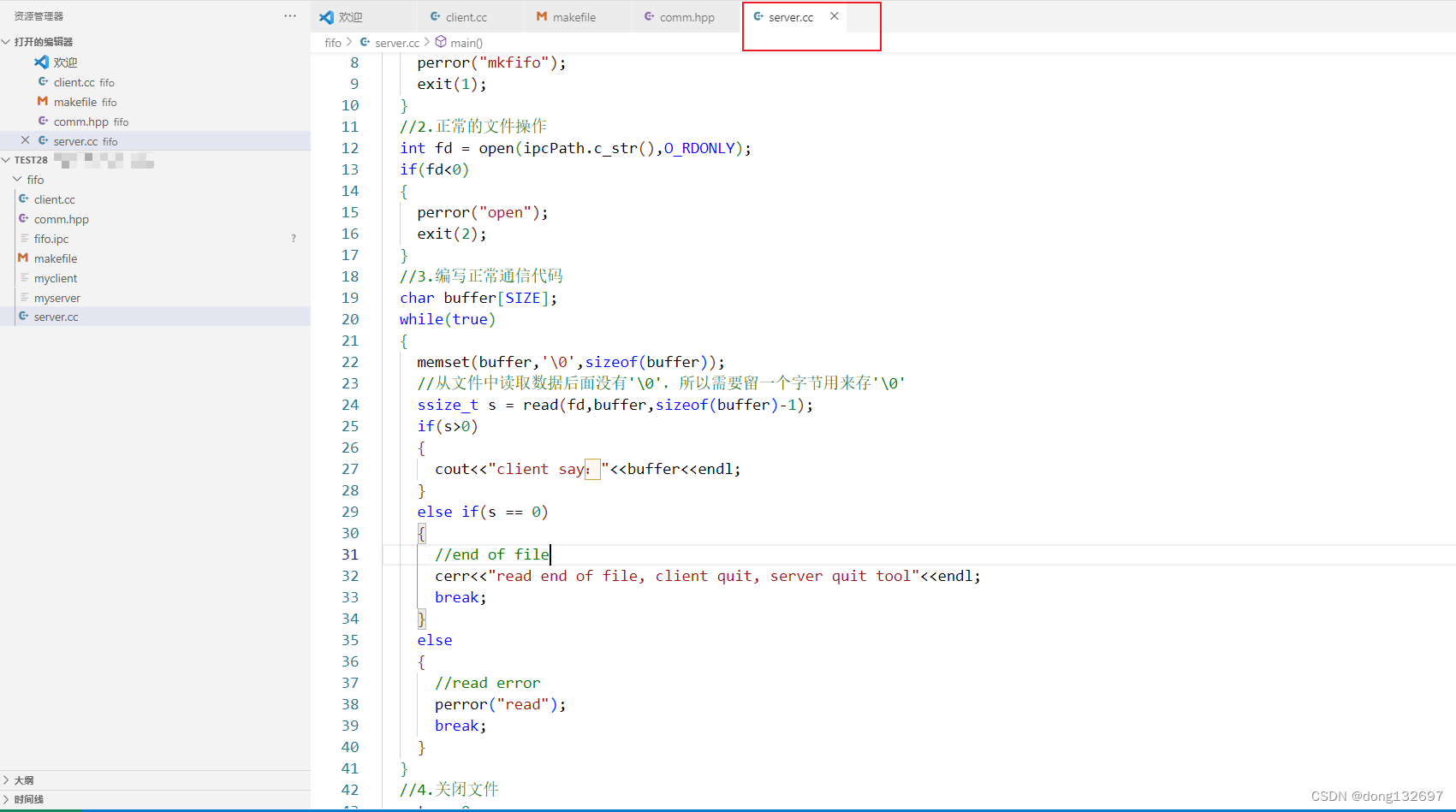Click the file icon of myserver
Viewport: 1456px width, 812px height.
[x=24, y=297]
